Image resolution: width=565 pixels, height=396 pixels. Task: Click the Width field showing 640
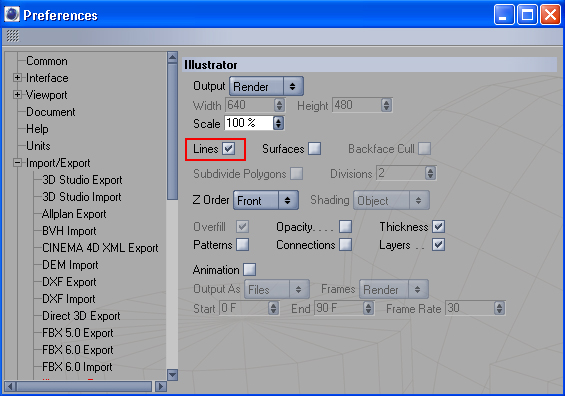click(250, 105)
